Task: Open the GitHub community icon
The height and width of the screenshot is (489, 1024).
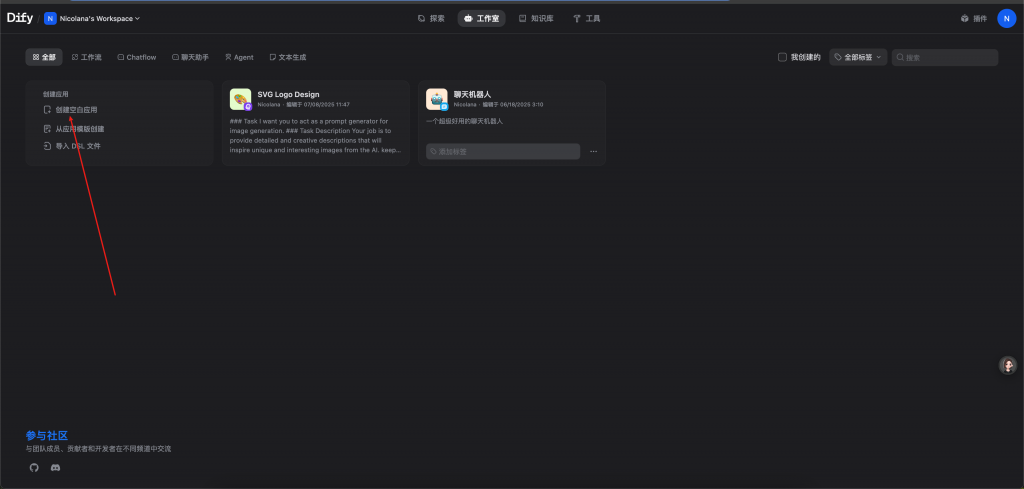Action: coord(34,468)
